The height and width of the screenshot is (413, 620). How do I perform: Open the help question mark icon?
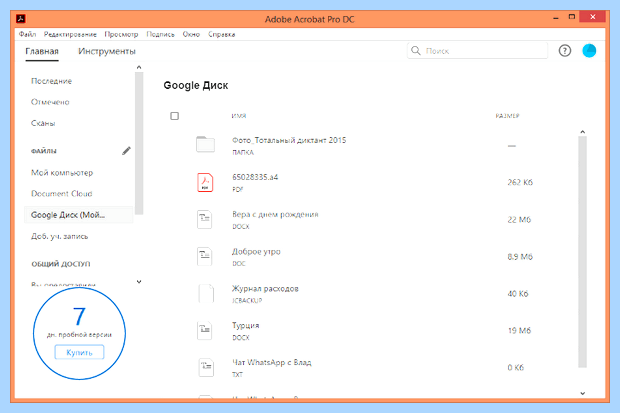565,51
